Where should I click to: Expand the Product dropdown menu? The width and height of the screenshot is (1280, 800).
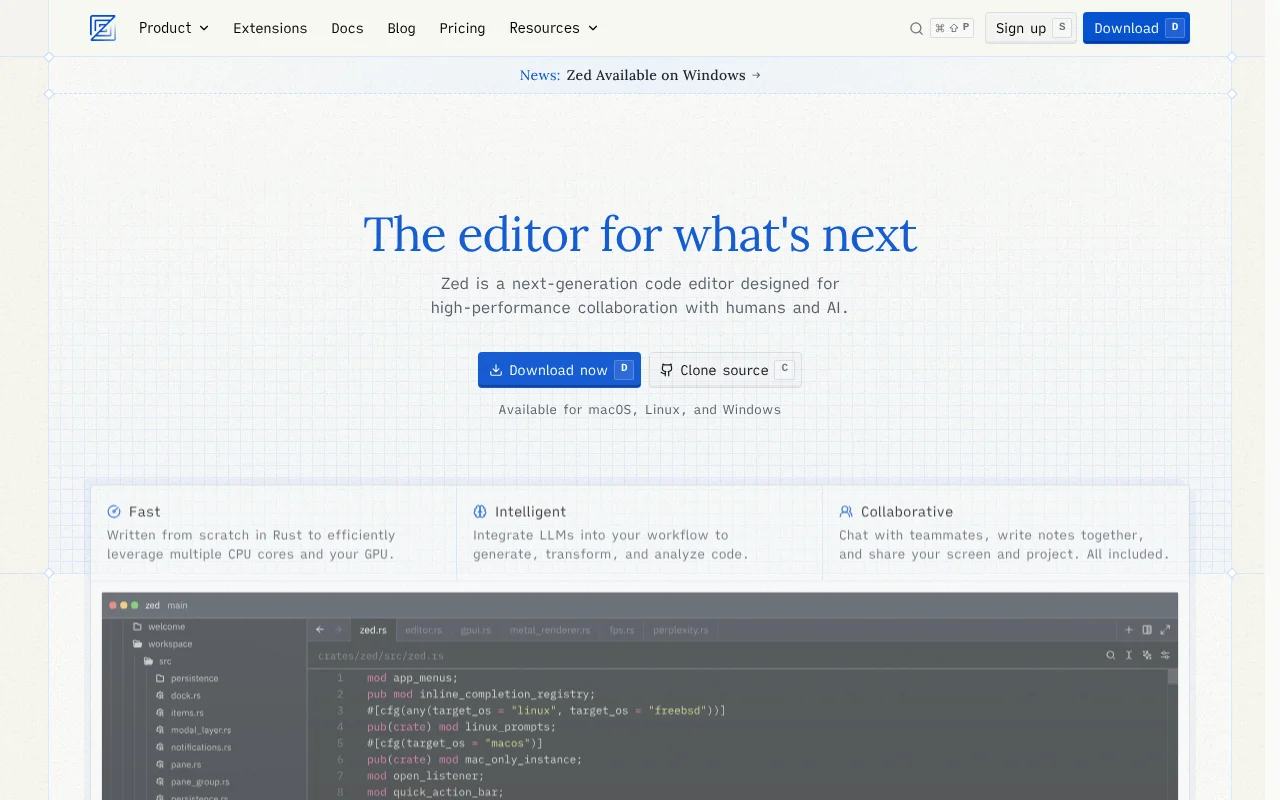[174, 28]
